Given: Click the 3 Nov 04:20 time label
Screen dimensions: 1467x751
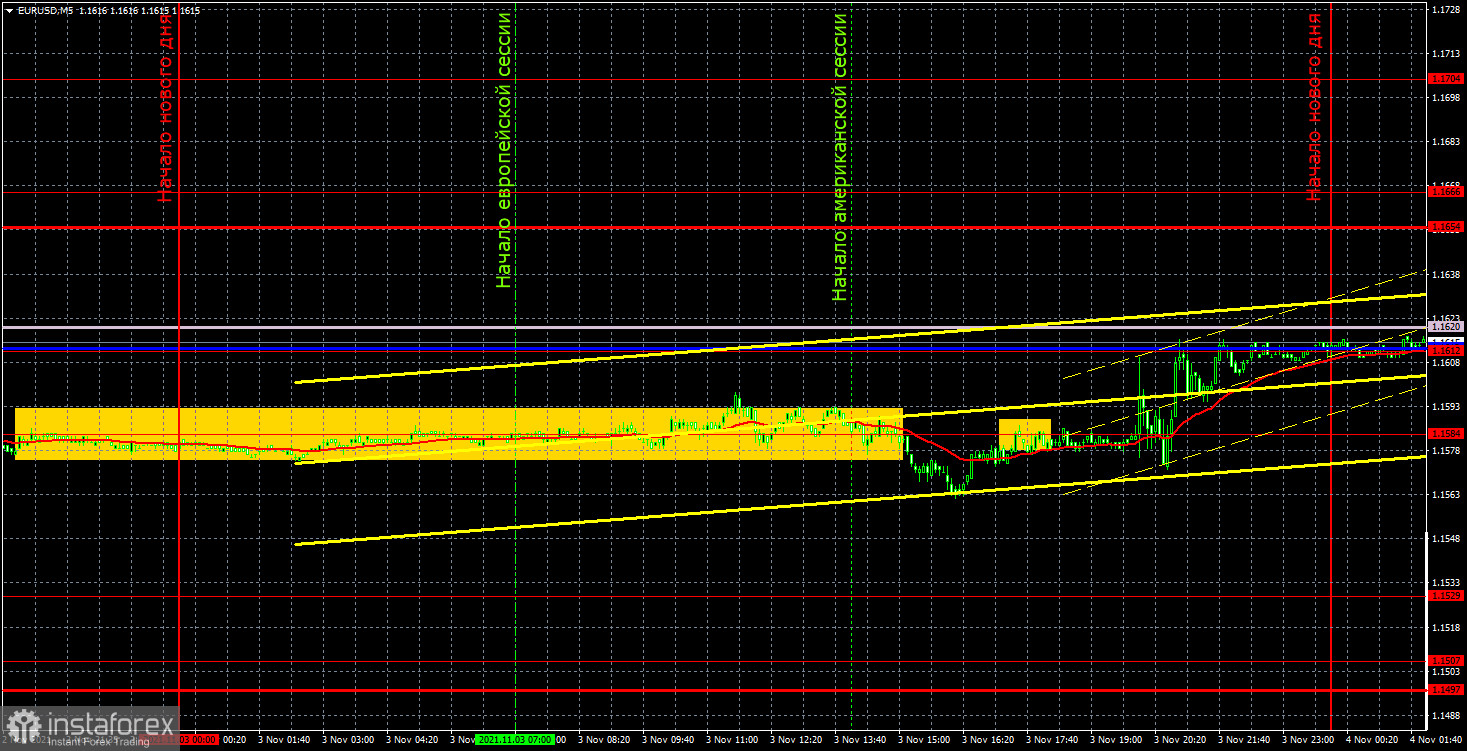Looking at the screenshot, I should pyautogui.click(x=413, y=741).
